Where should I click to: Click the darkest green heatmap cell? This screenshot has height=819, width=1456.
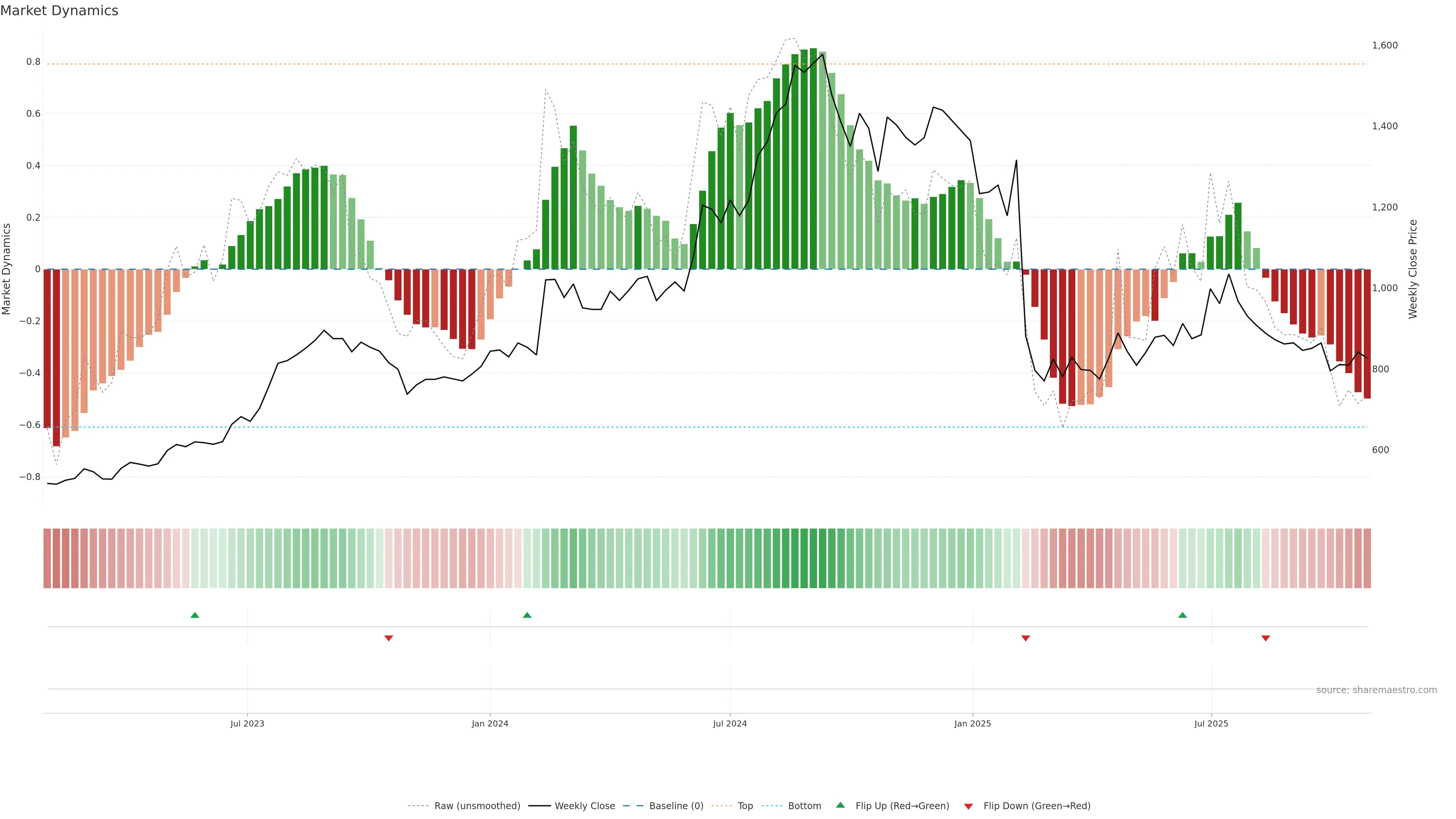tap(813, 559)
